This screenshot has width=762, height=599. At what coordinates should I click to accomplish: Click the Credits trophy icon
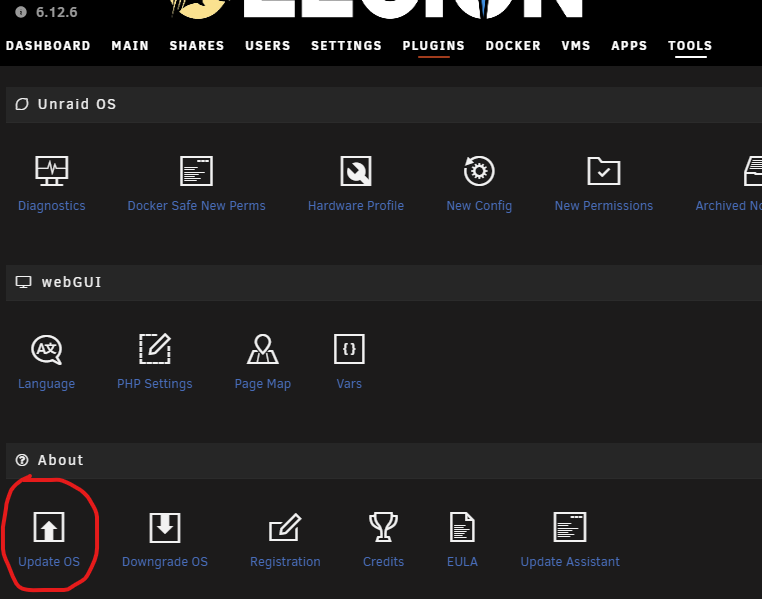(383, 527)
